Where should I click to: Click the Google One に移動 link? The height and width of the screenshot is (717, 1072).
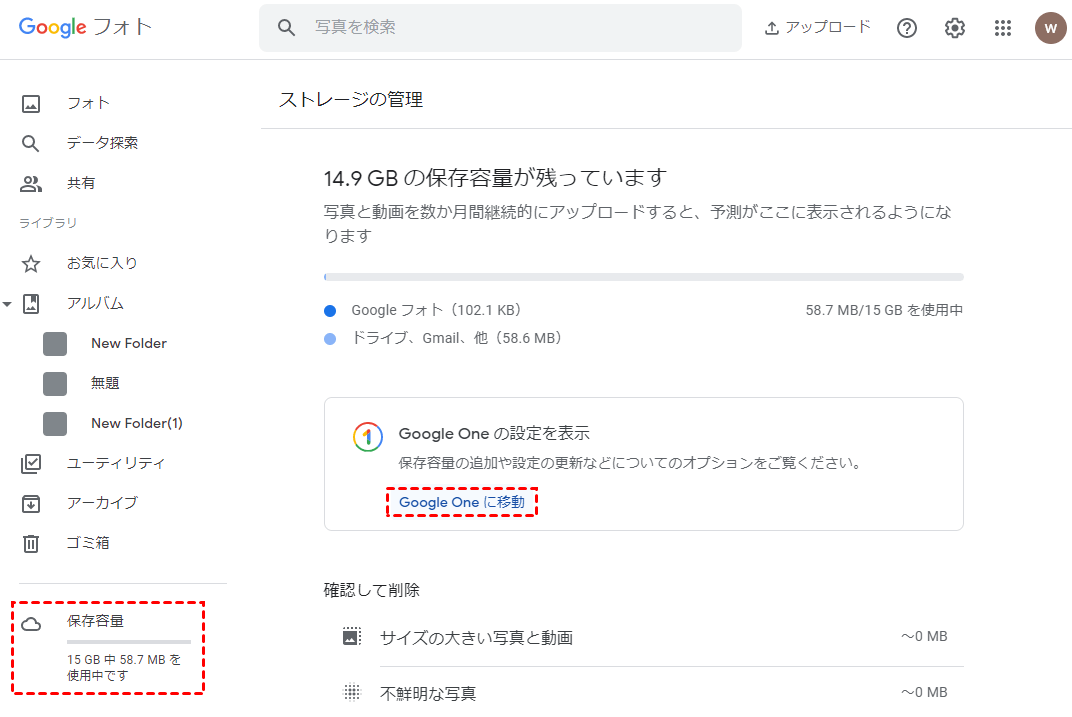(x=461, y=502)
